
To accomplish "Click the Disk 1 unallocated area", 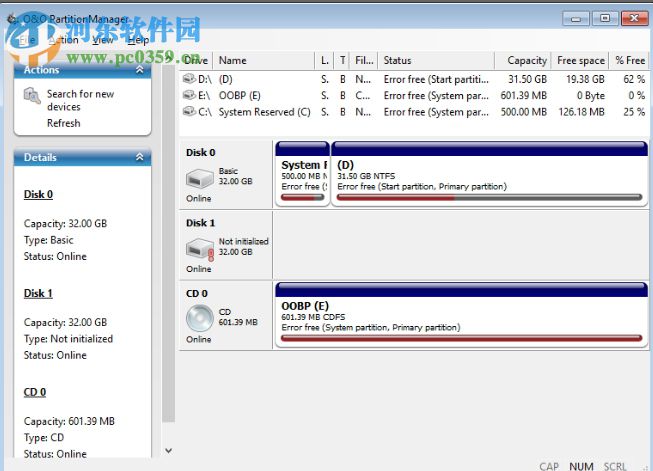I will [x=461, y=244].
